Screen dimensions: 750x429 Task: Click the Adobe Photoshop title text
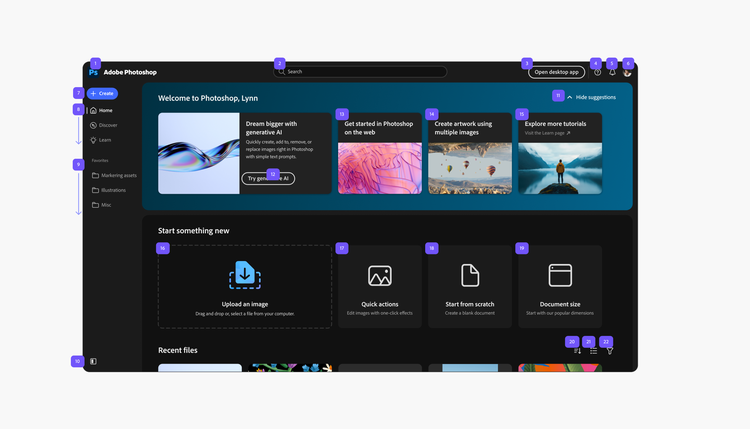(x=130, y=72)
